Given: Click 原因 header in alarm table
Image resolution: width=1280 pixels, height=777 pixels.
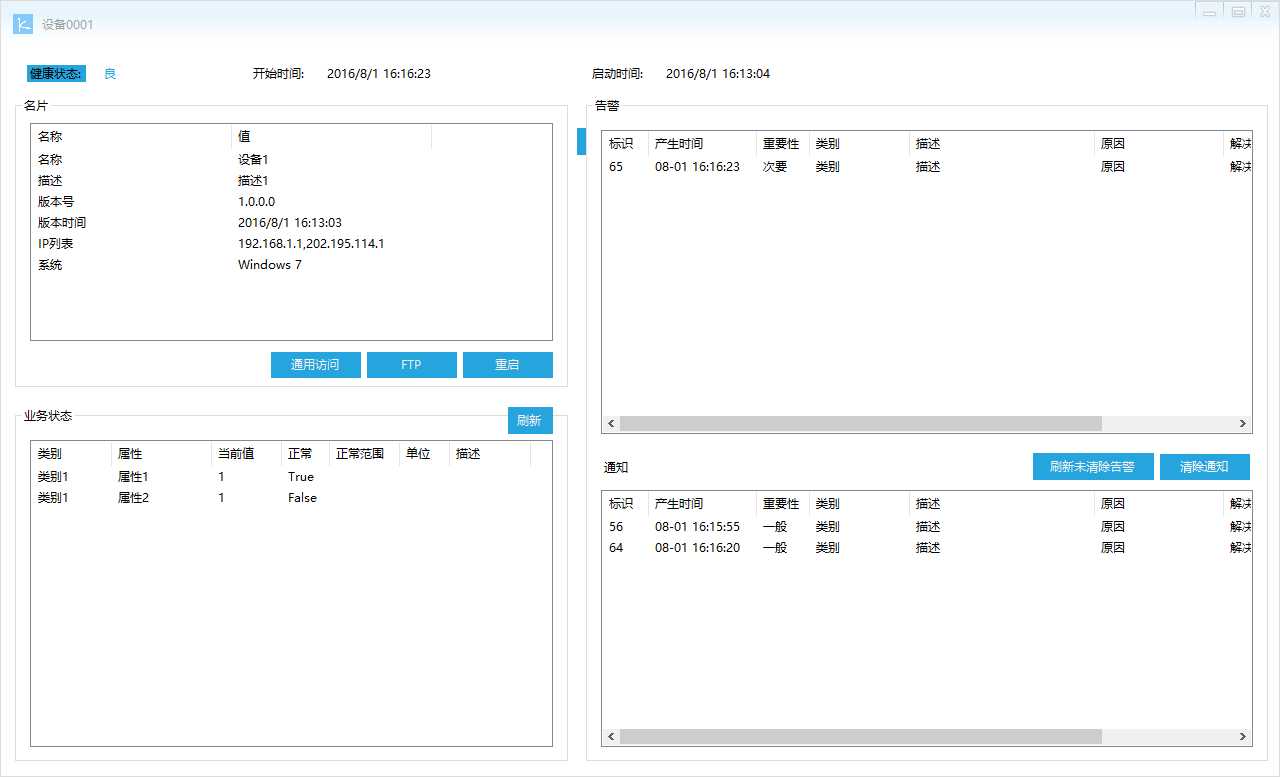Looking at the screenshot, I should click(1158, 144).
